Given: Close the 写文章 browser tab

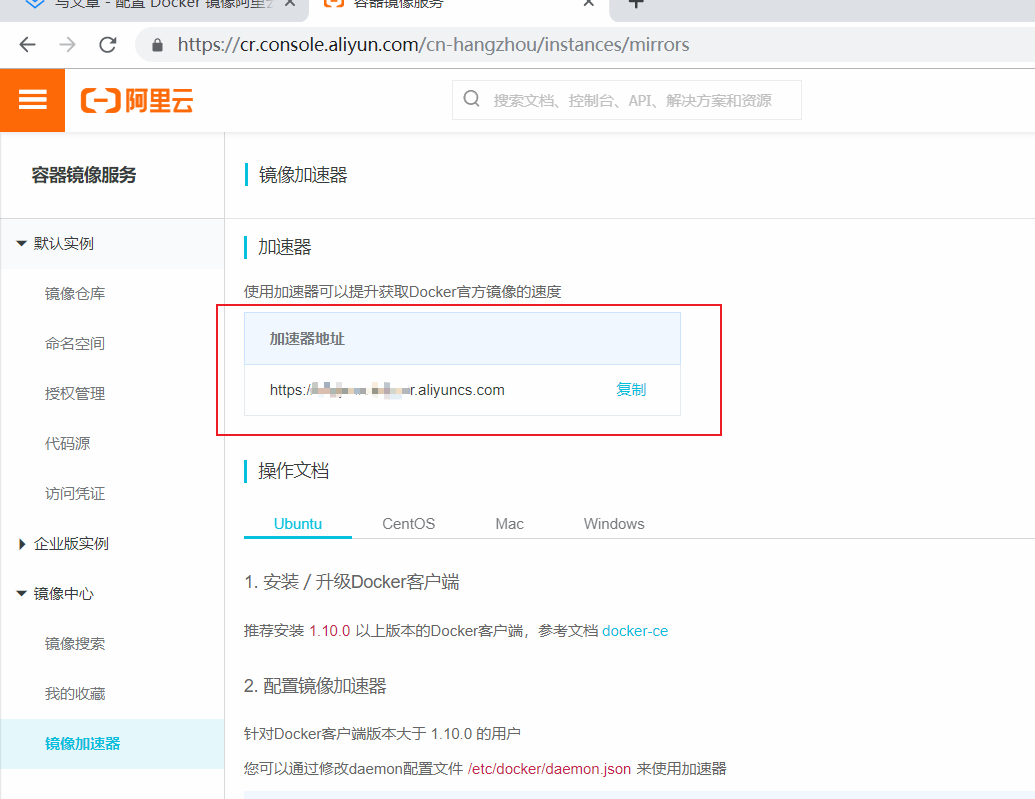Looking at the screenshot, I should pyautogui.click(x=290, y=3).
